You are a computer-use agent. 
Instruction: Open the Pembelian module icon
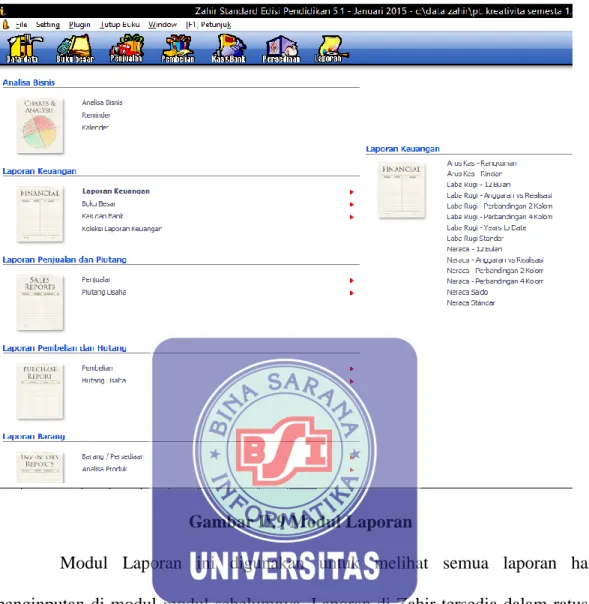coord(178,49)
